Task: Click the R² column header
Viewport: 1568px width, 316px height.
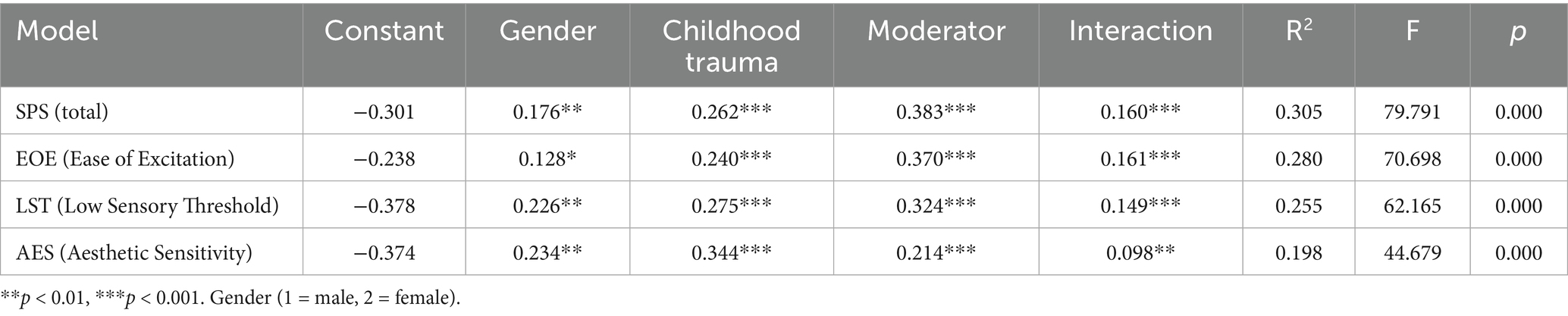Action: click(x=1299, y=31)
